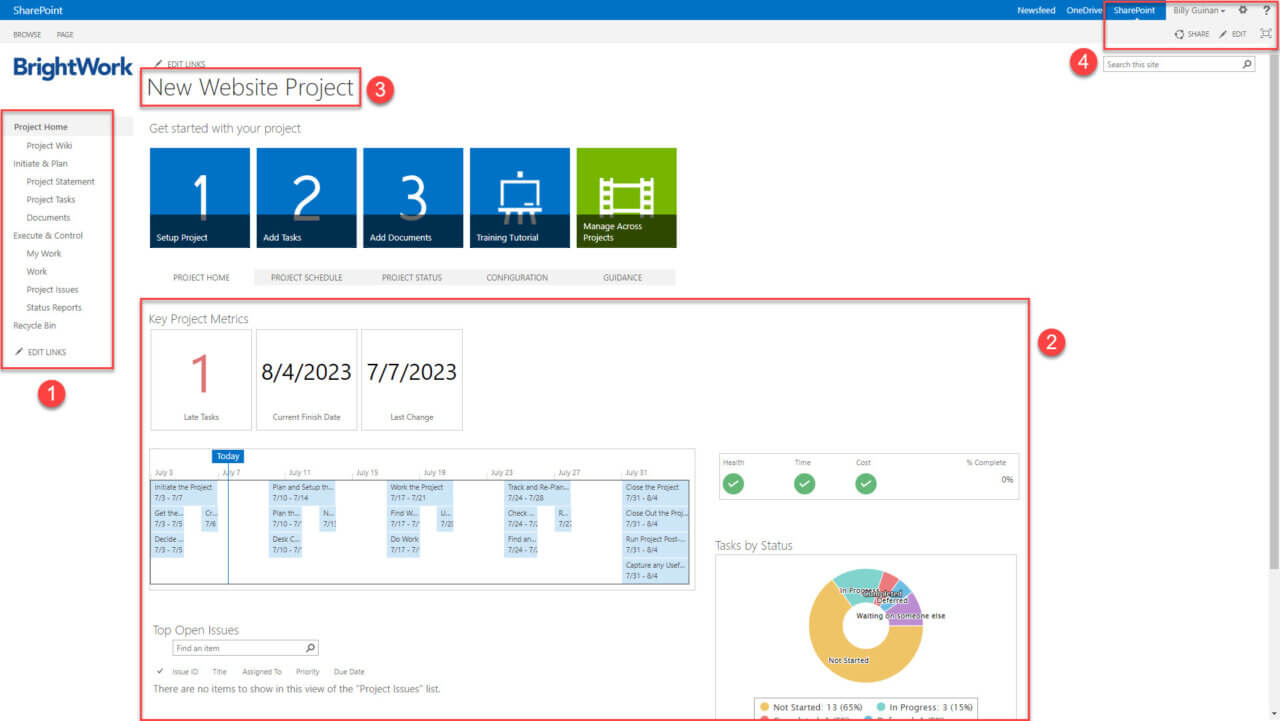1280x721 pixels.
Task: Click the Health status green checkmark
Action: 733,483
